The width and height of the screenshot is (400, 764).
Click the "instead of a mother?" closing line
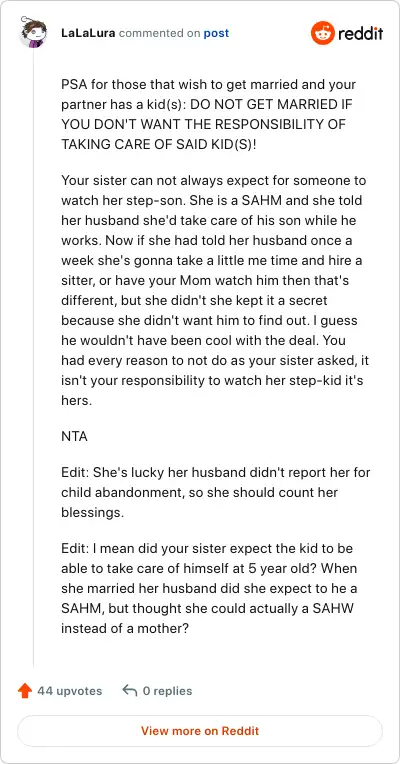coord(125,628)
